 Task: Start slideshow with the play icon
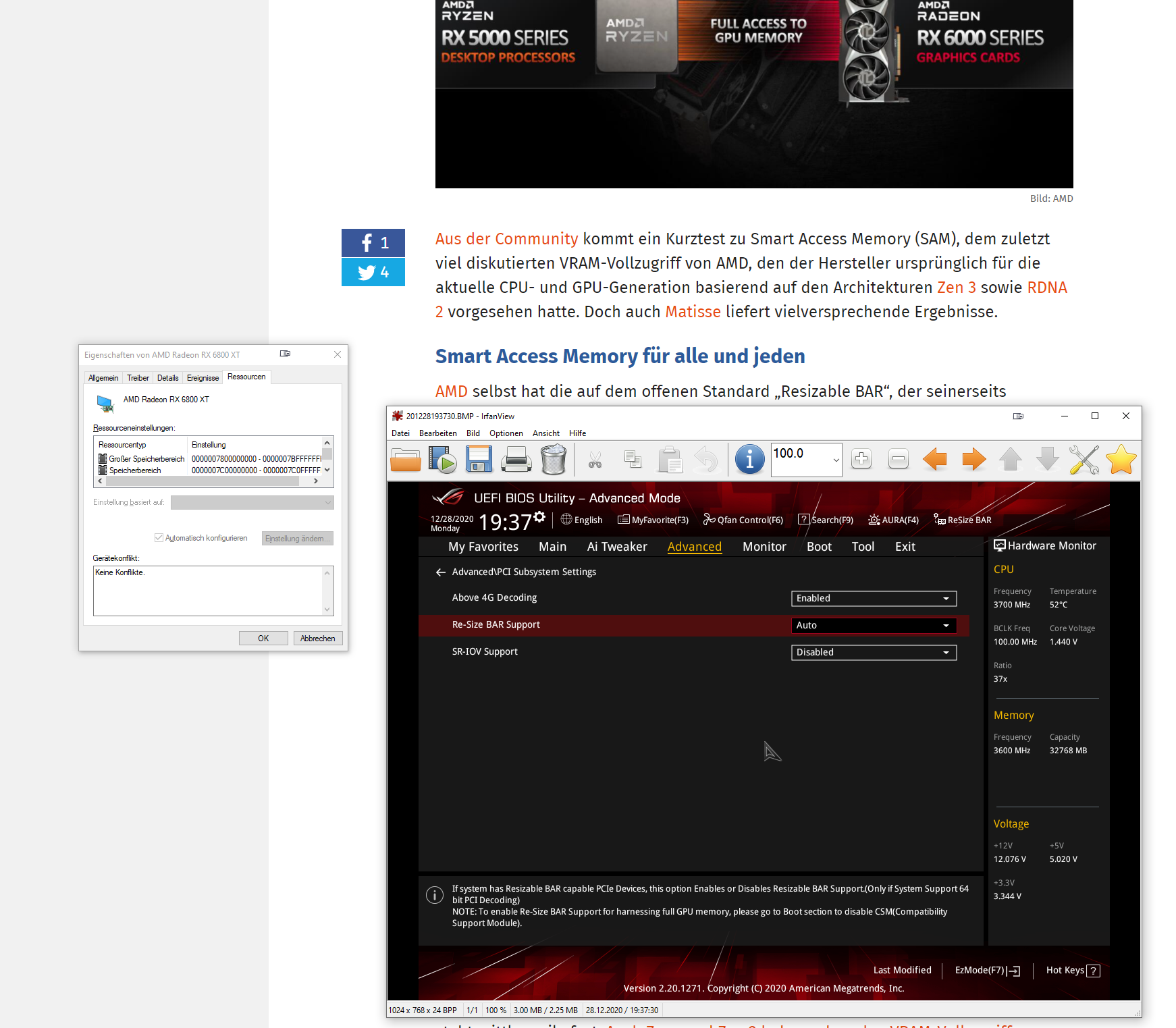[443, 460]
